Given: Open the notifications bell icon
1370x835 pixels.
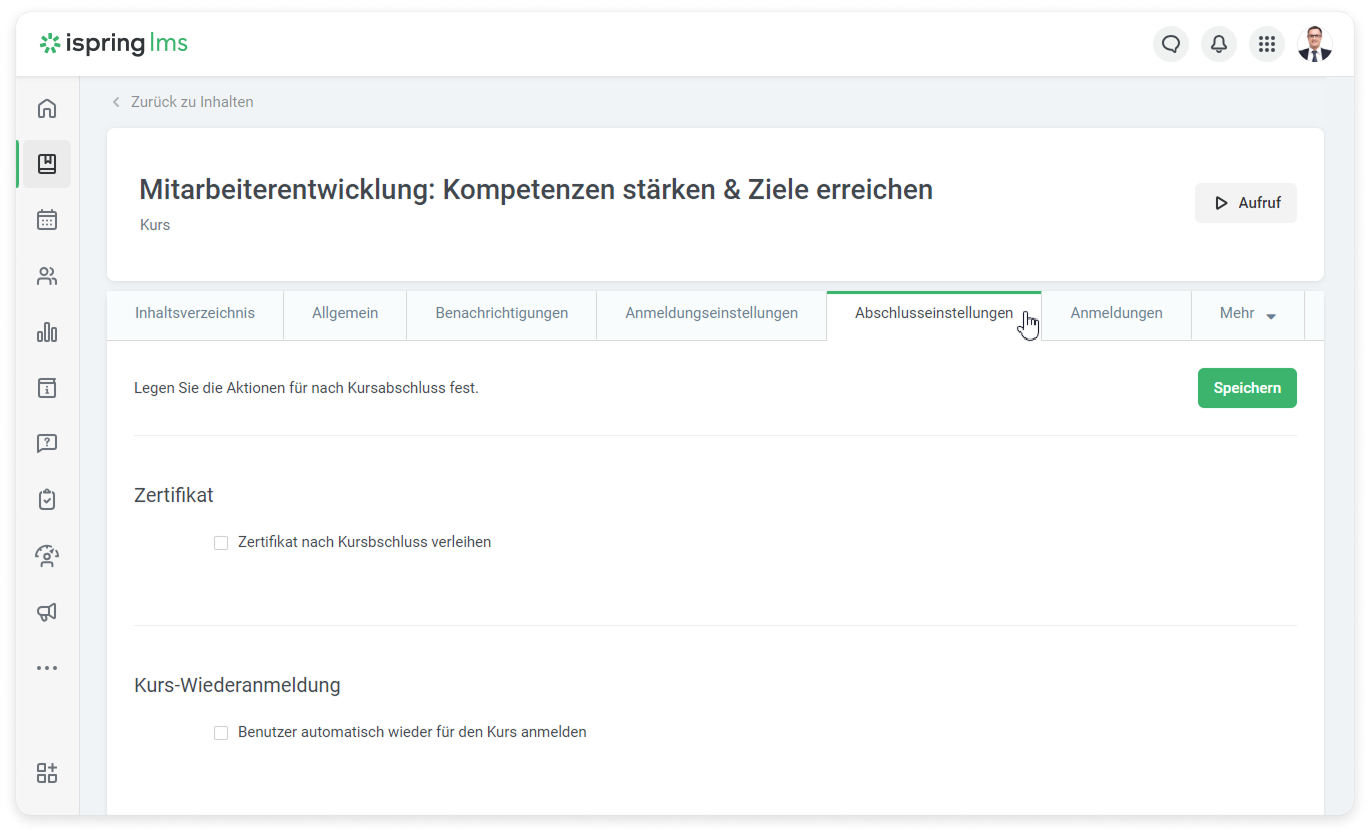Looking at the screenshot, I should 1218,44.
